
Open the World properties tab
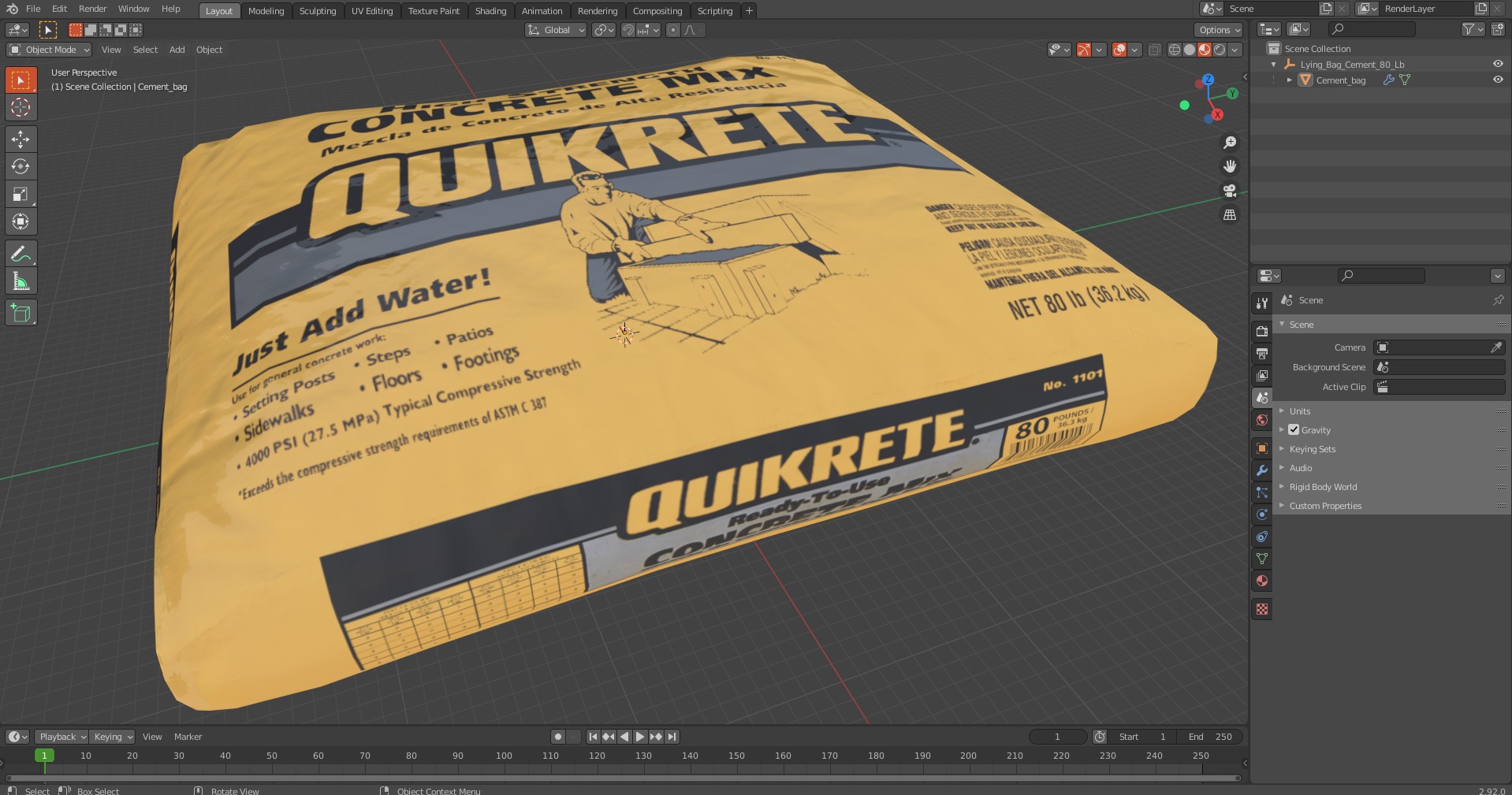point(1262,420)
